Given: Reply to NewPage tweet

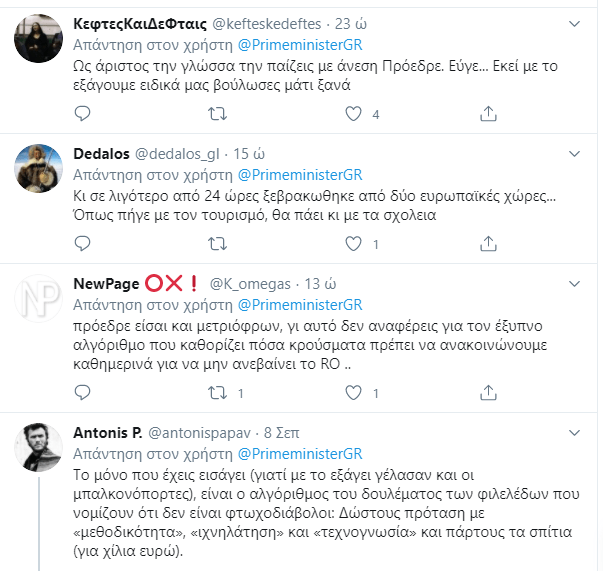Looking at the screenshot, I should [82, 394].
